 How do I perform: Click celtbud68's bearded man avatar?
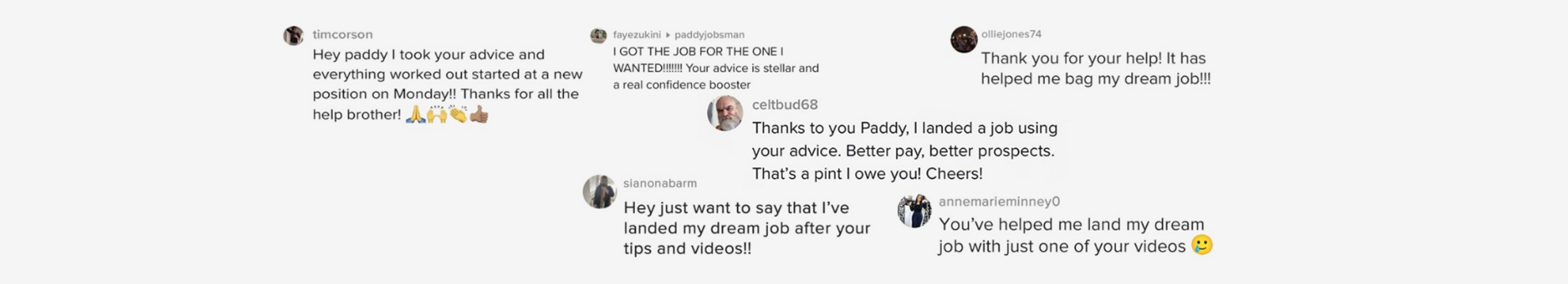pos(725,113)
